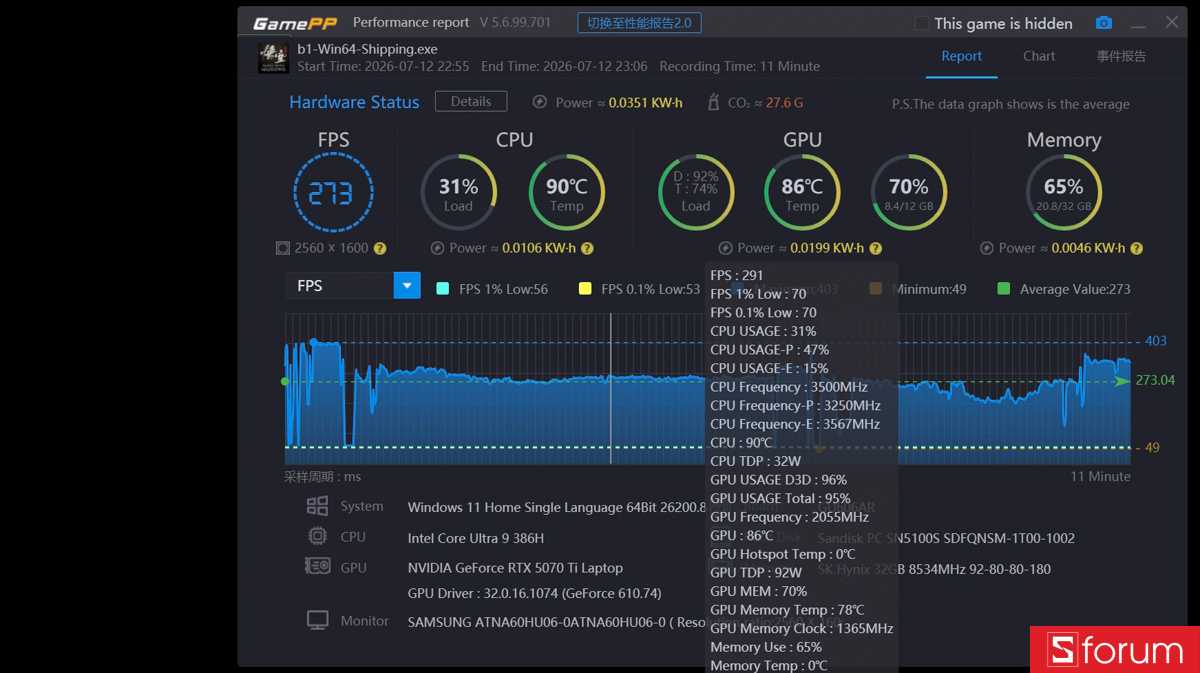Tick the 'This game is hidden' checkbox
This screenshot has width=1200, height=673.
[922, 23]
